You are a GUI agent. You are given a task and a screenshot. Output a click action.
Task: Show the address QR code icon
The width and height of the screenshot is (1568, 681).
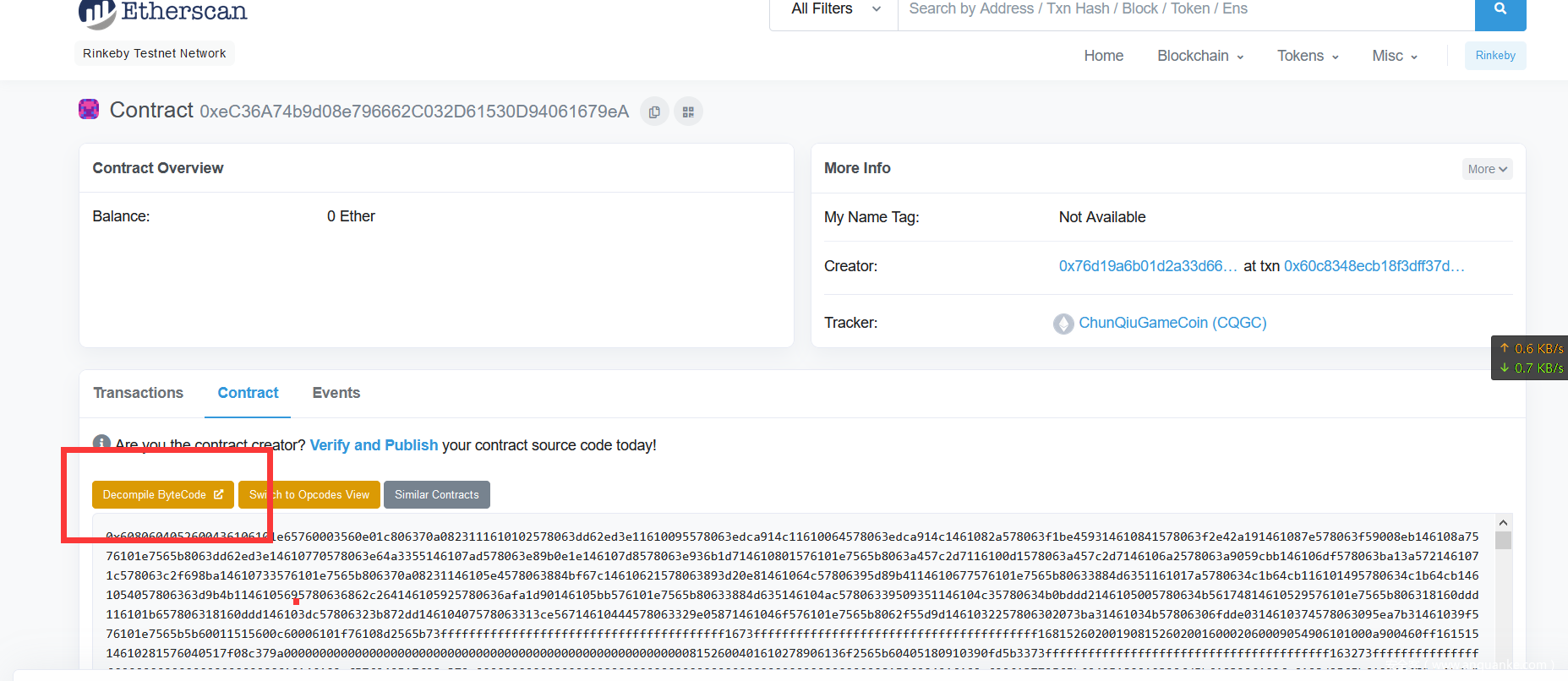click(x=688, y=112)
